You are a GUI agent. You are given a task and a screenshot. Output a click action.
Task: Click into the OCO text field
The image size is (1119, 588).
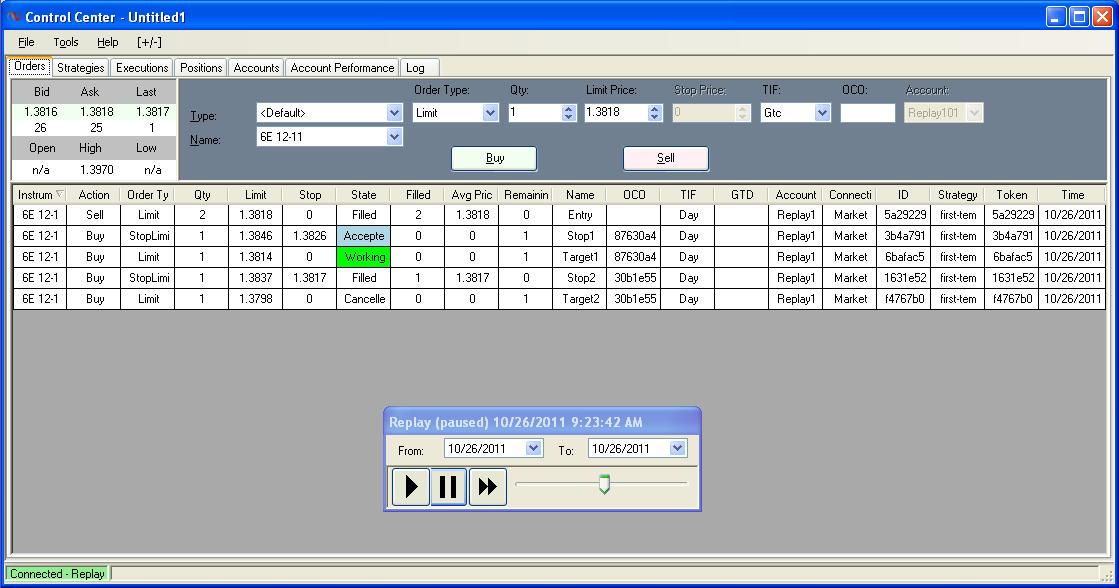(x=867, y=113)
